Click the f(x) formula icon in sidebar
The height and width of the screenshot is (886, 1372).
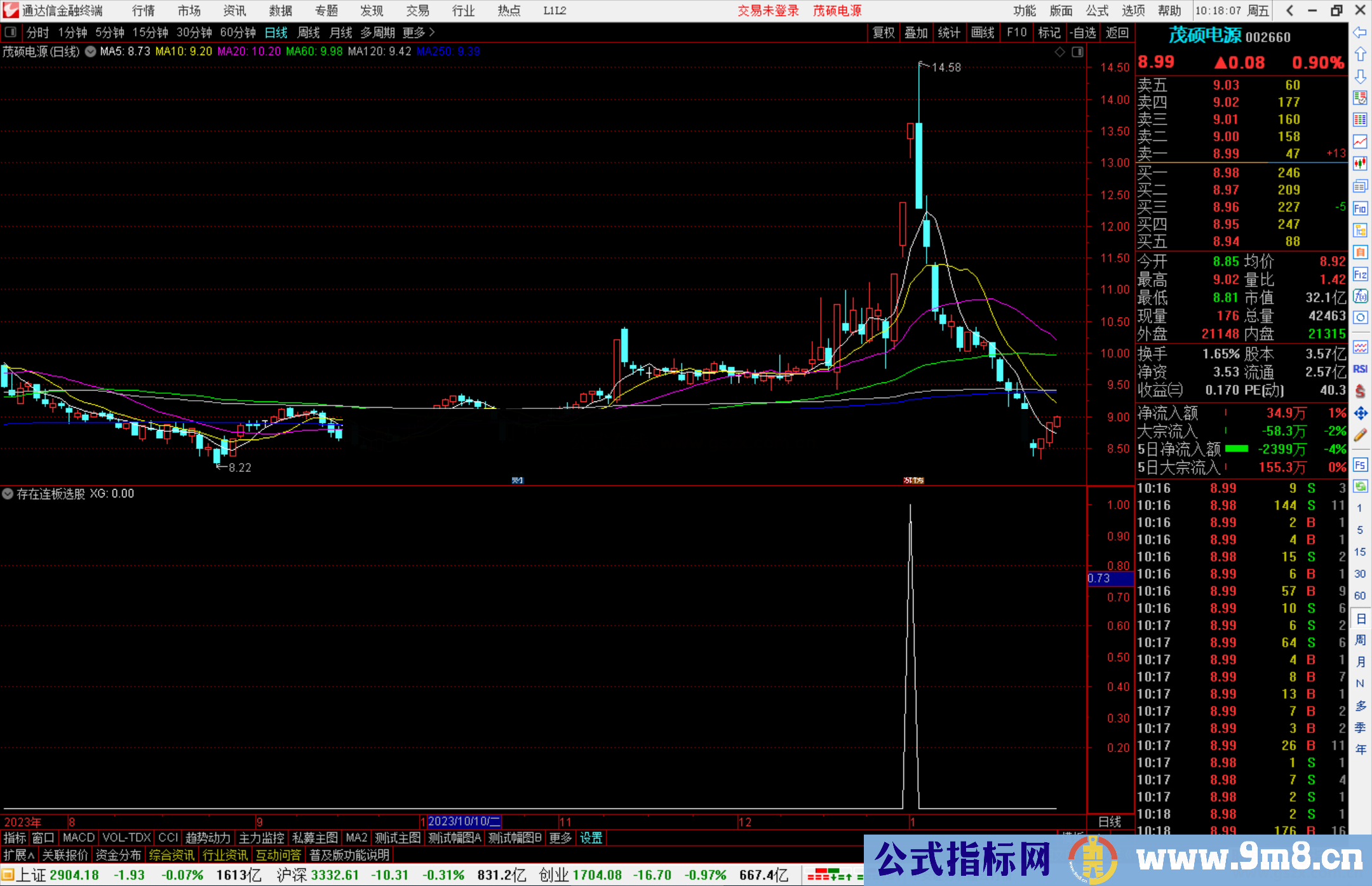[x=1360, y=296]
